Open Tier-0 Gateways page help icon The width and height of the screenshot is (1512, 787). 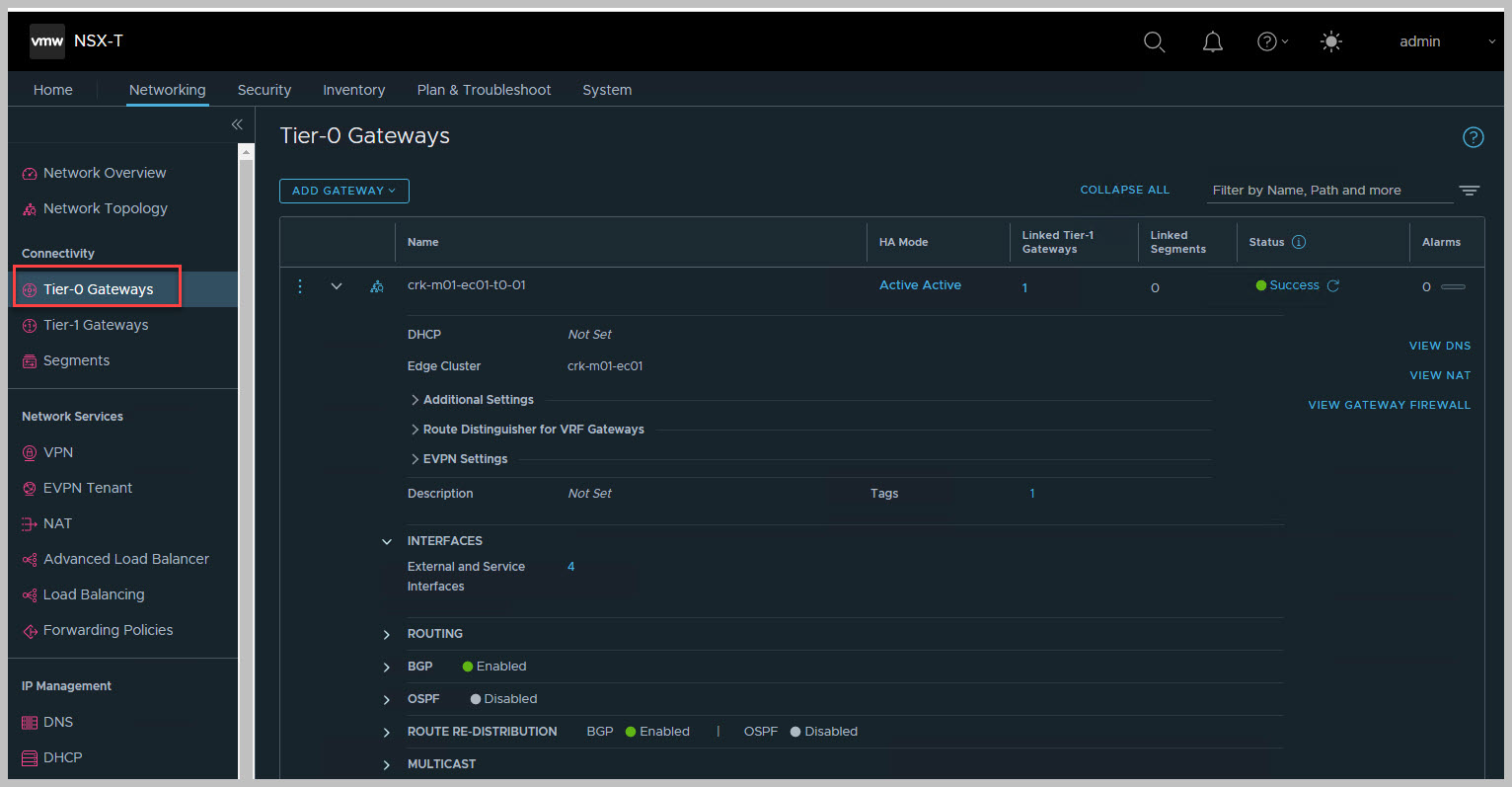[x=1473, y=137]
